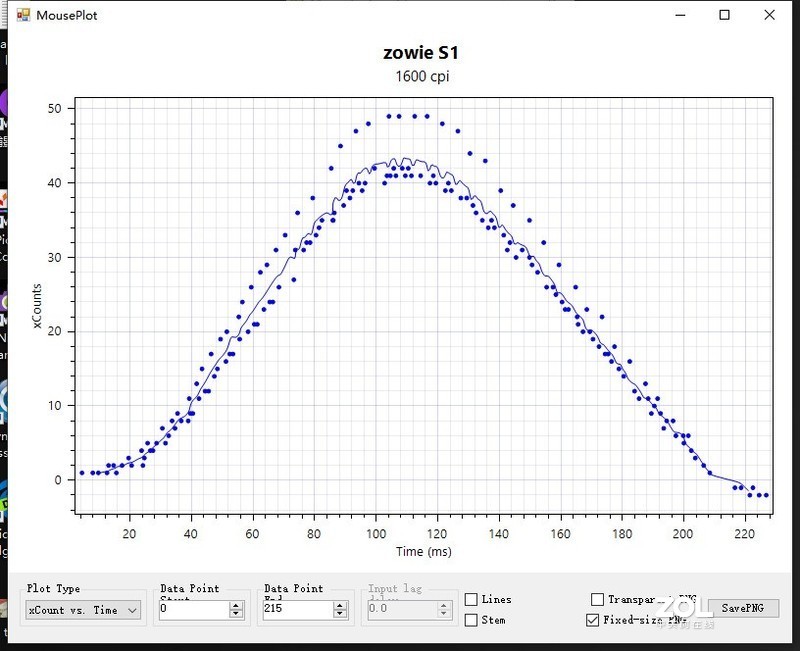Increase the Data Point Start value
The image size is (800, 651).
tap(236, 605)
